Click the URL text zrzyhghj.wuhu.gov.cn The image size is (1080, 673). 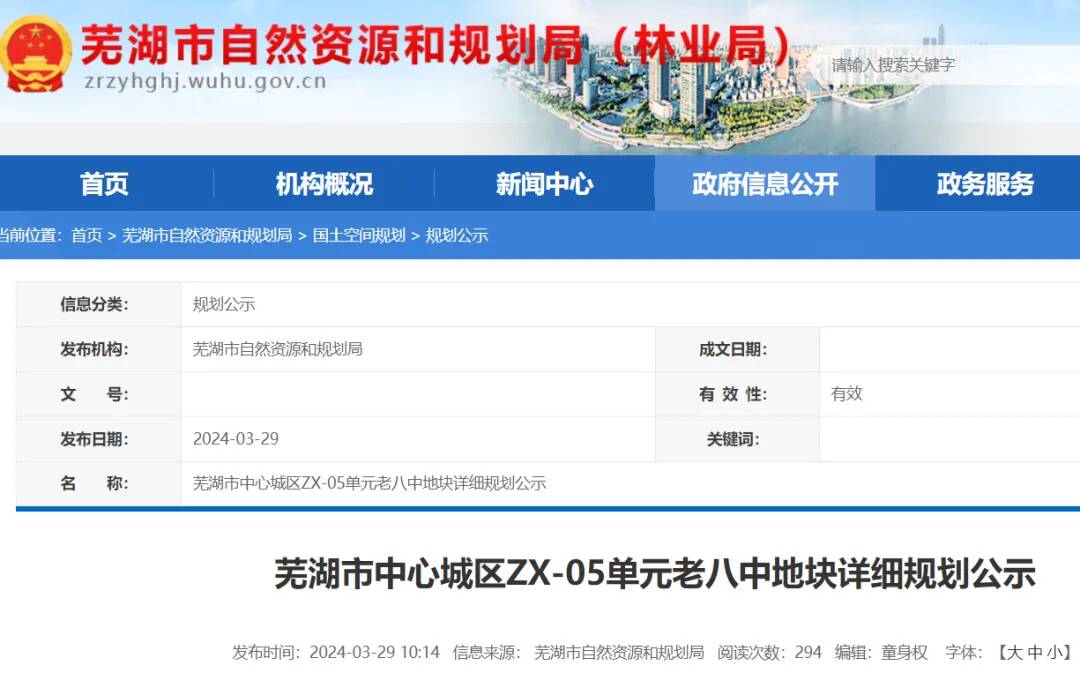[205, 81]
